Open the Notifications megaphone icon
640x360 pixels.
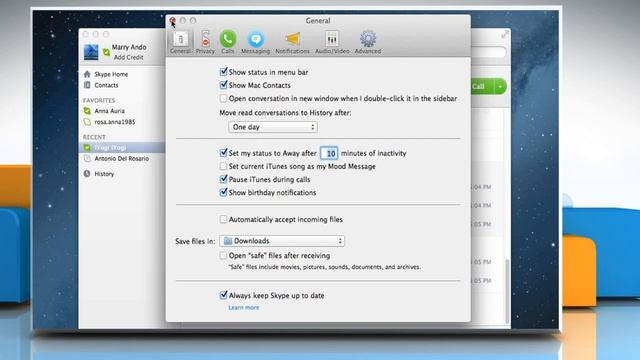(293, 39)
